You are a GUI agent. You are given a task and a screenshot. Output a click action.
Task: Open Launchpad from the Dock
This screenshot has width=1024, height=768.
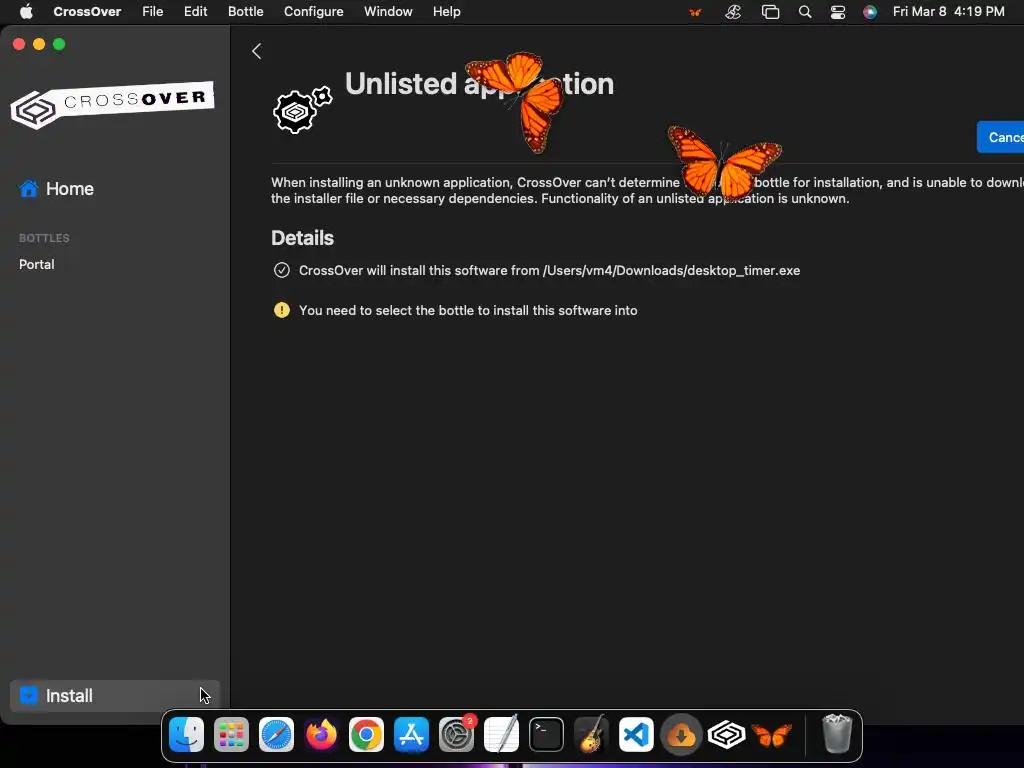coord(231,734)
